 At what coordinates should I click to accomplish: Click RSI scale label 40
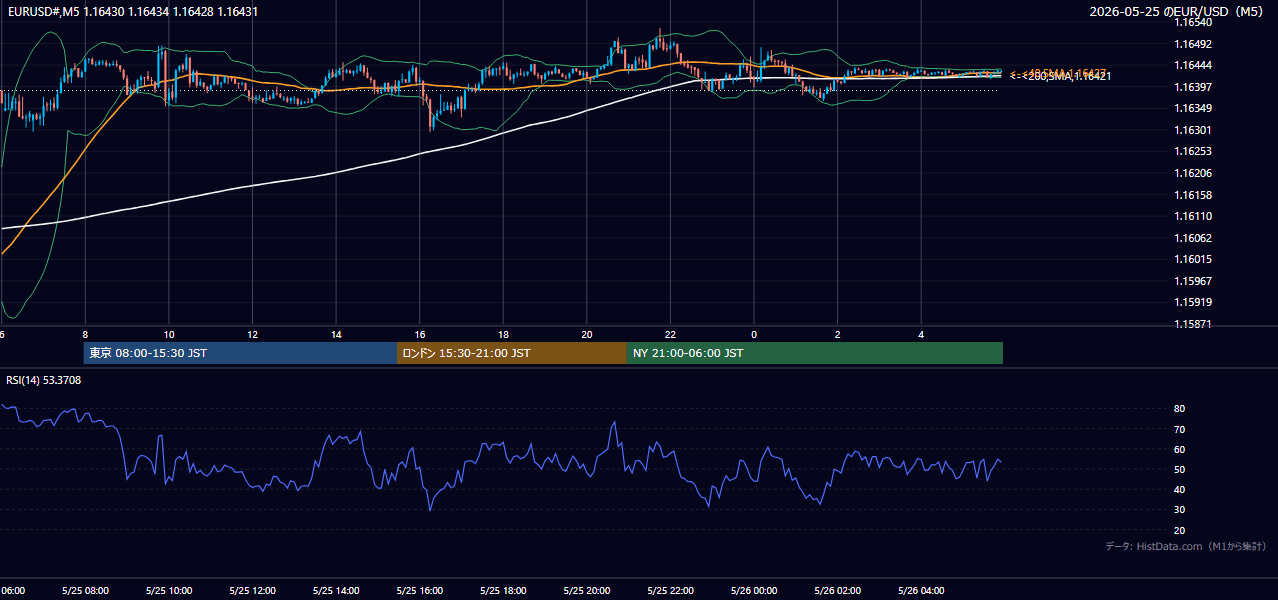(1179, 489)
